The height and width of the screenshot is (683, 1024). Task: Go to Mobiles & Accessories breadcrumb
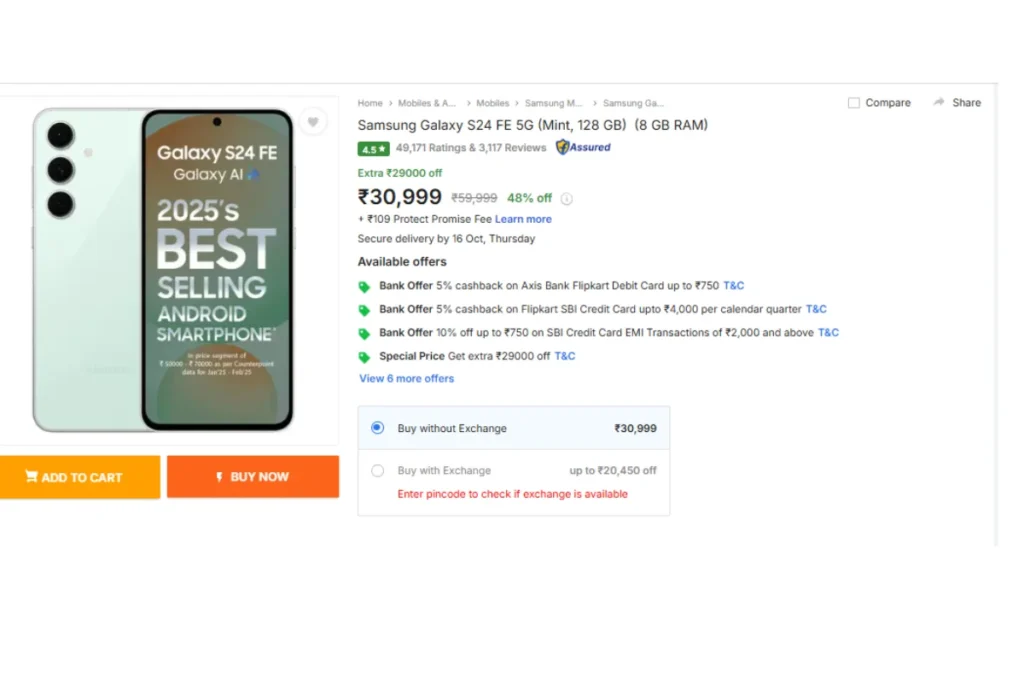(x=427, y=103)
